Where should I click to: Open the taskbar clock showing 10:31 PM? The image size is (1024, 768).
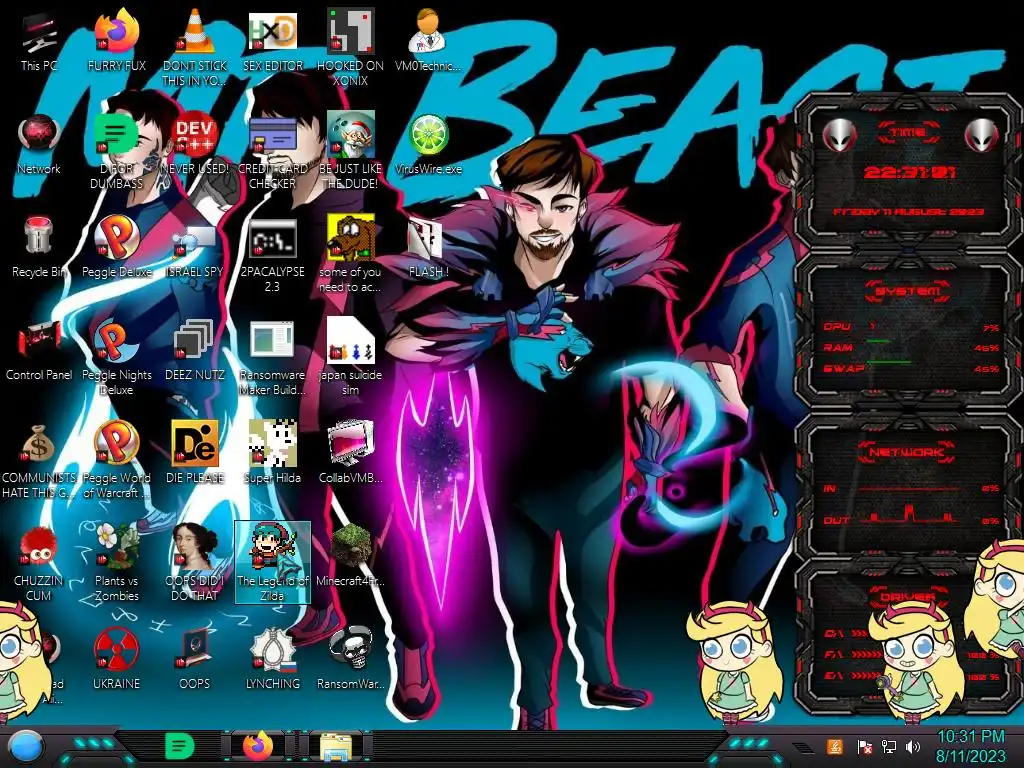(970, 746)
